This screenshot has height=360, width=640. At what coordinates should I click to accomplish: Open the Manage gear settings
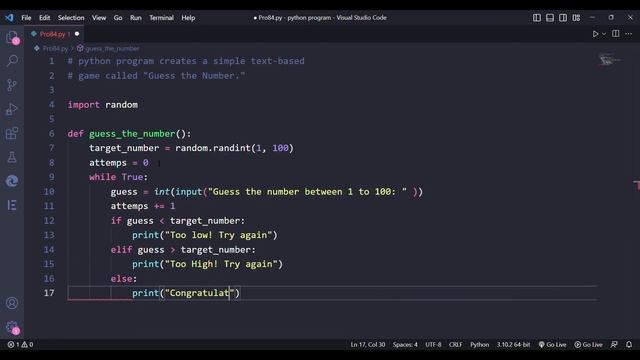(x=12, y=327)
